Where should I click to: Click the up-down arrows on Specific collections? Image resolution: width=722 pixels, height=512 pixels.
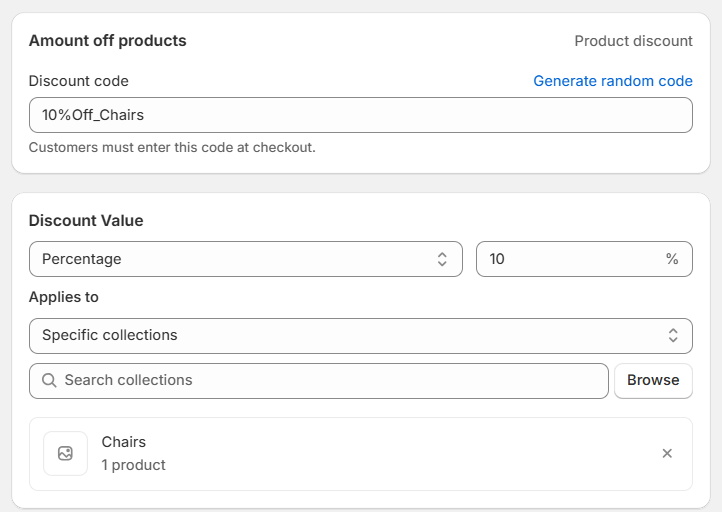673,336
